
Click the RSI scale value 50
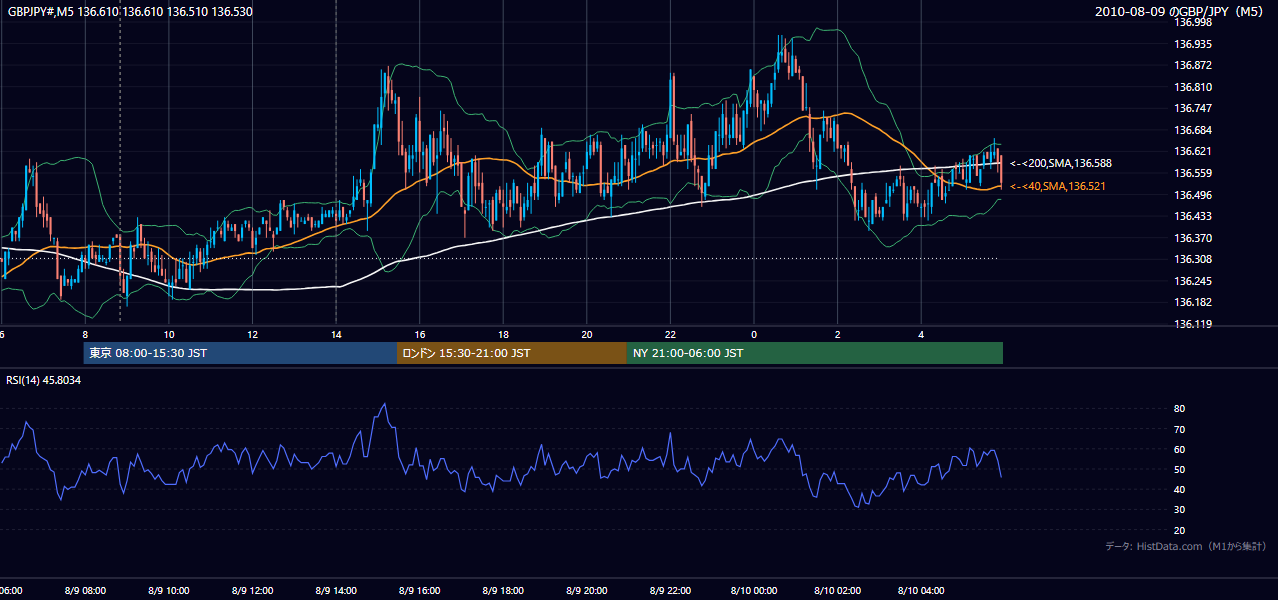coord(1180,469)
